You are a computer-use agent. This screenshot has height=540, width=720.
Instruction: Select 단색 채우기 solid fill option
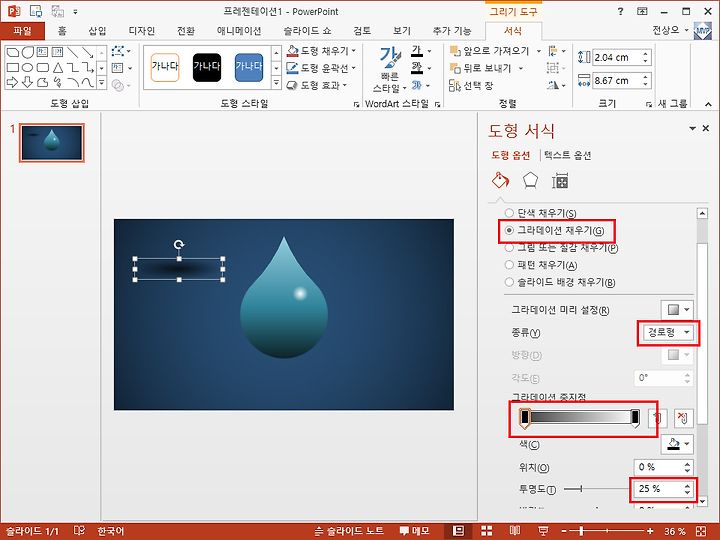(540, 213)
